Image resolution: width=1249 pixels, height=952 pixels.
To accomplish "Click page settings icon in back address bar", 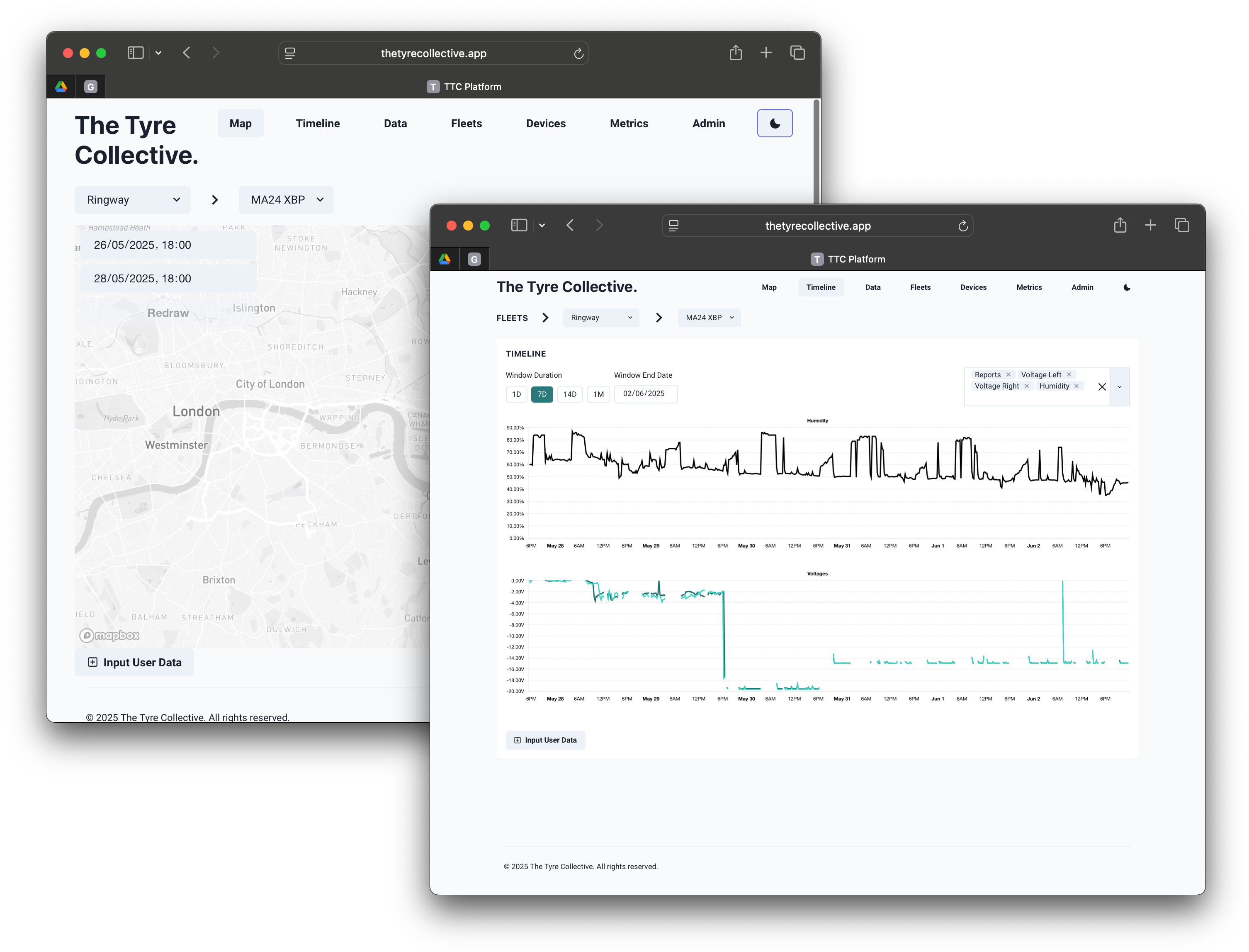I will coord(290,53).
